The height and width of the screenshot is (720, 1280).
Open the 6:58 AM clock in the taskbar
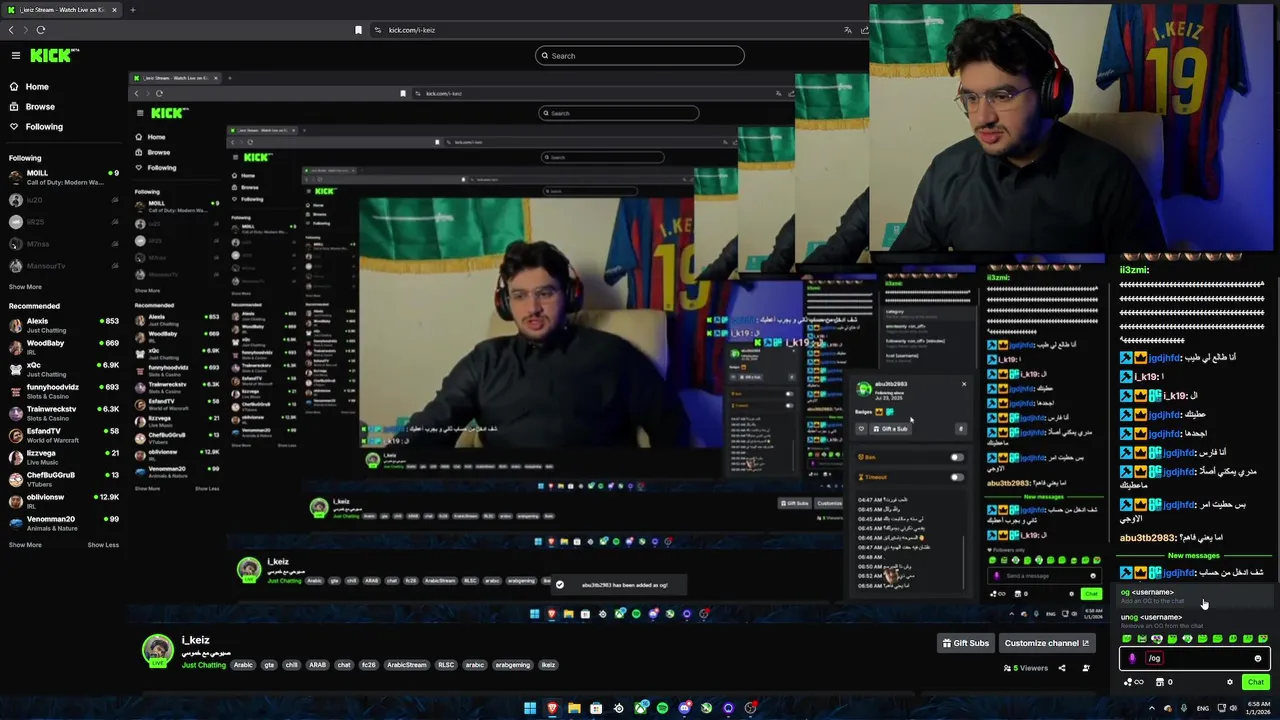coord(1258,708)
